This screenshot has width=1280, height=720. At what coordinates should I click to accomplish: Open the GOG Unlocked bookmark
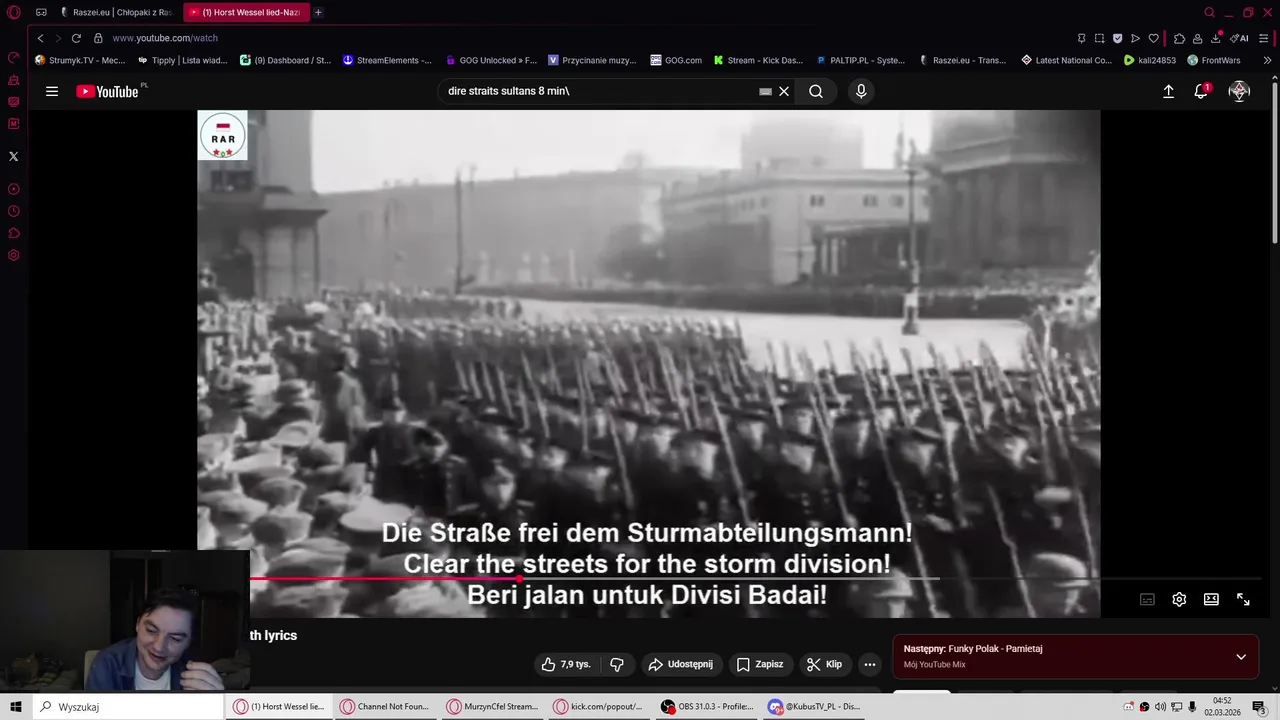pyautogui.click(x=491, y=60)
